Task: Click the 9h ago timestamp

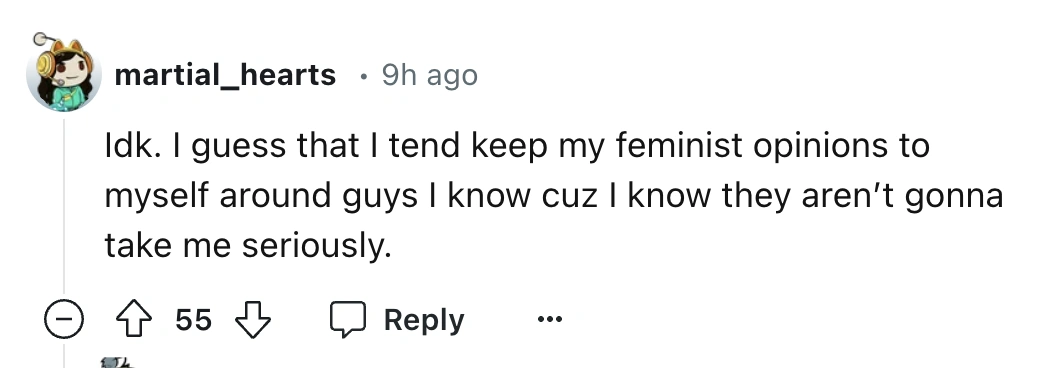Action: (429, 75)
